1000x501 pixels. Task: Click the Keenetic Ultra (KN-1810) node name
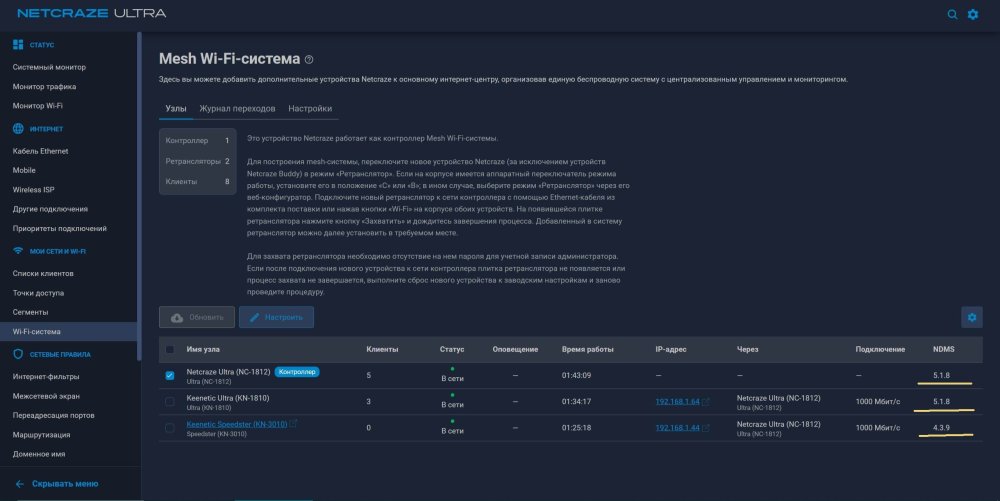[x=228, y=398]
